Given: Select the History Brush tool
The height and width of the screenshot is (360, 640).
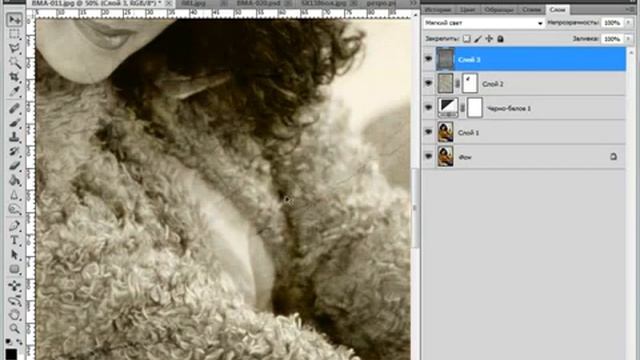Looking at the screenshot, I should pos(15,151).
